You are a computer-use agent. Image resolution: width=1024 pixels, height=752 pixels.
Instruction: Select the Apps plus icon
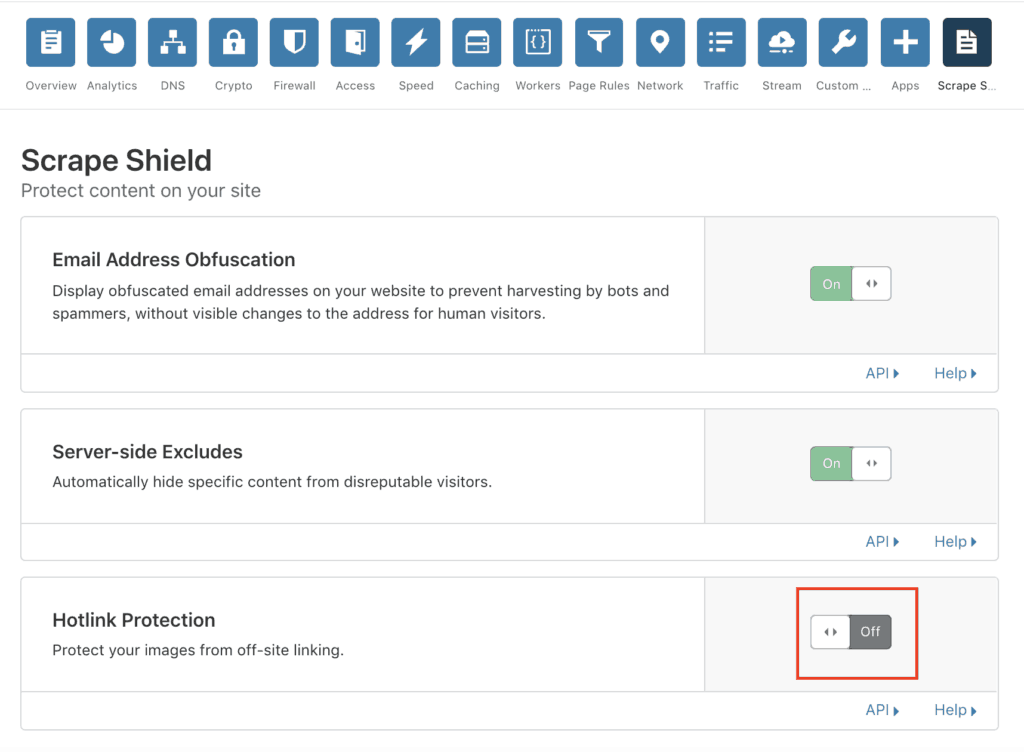[x=904, y=42]
